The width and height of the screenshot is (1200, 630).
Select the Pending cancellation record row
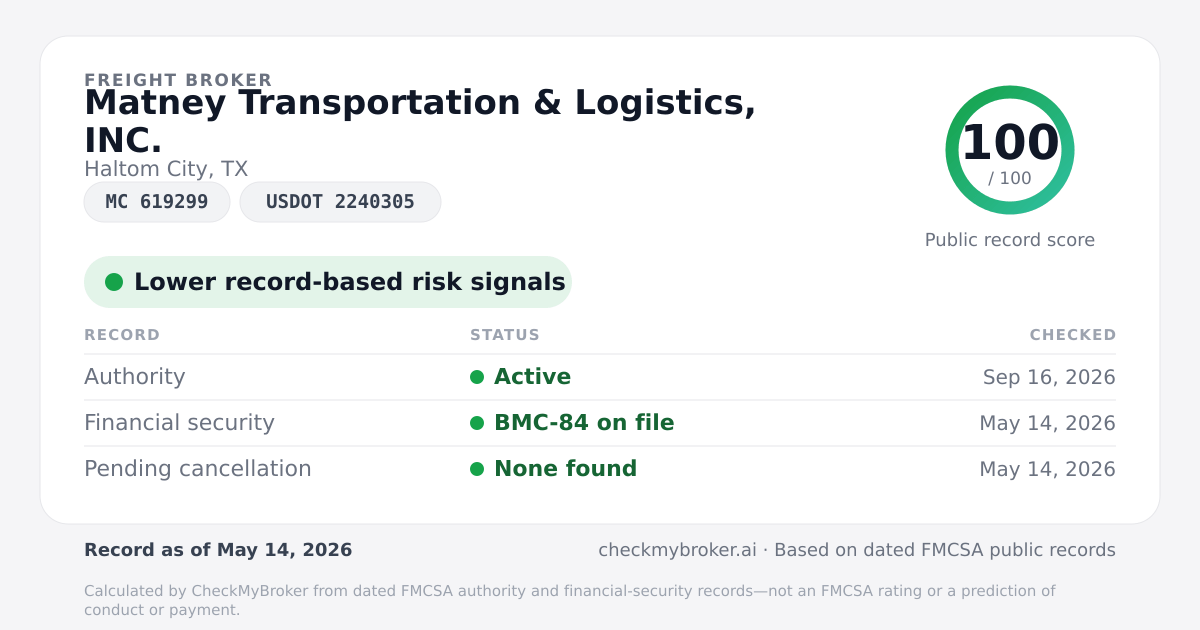(600, 469)
